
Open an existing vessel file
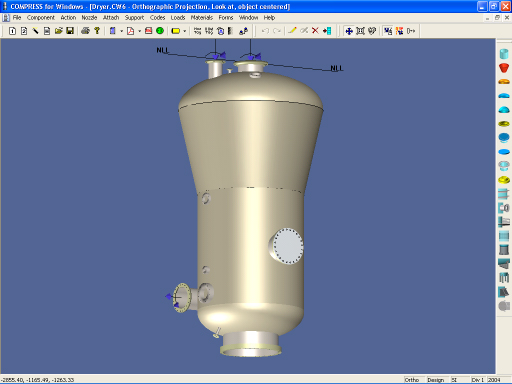pyautogui.click(x=58, y=31)
